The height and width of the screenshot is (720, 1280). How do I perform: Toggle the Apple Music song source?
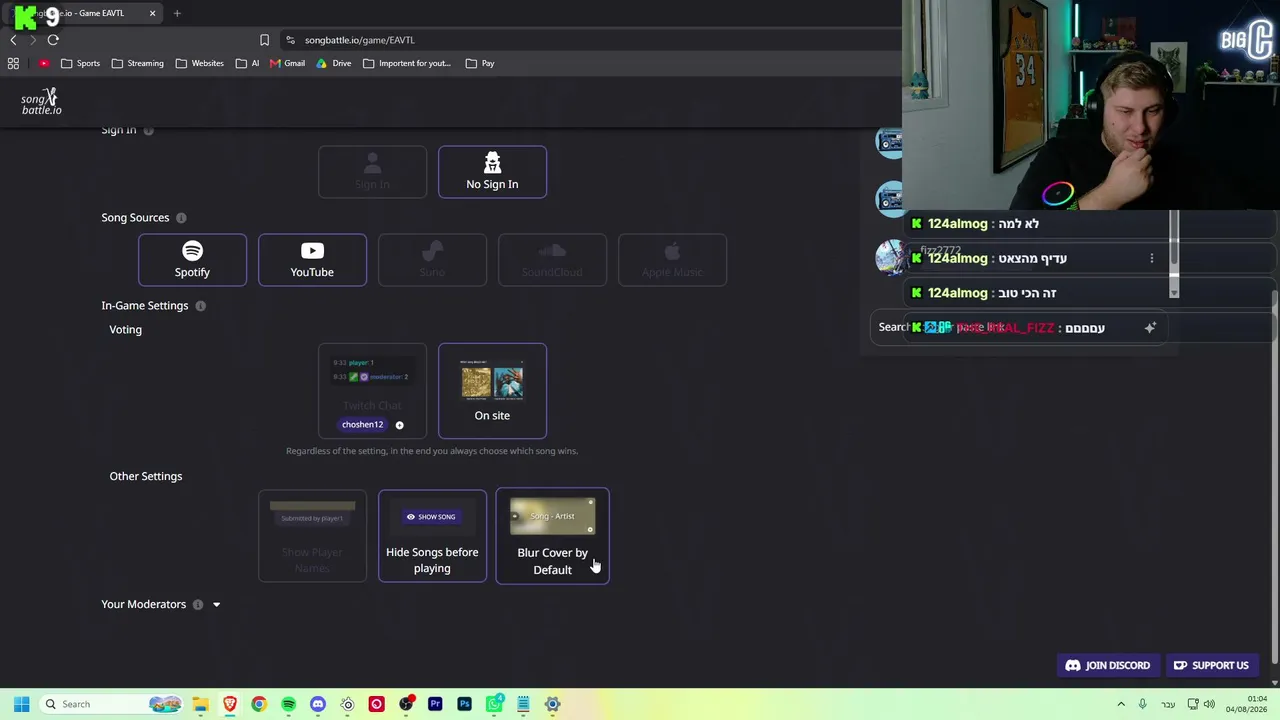coord(672,260)
